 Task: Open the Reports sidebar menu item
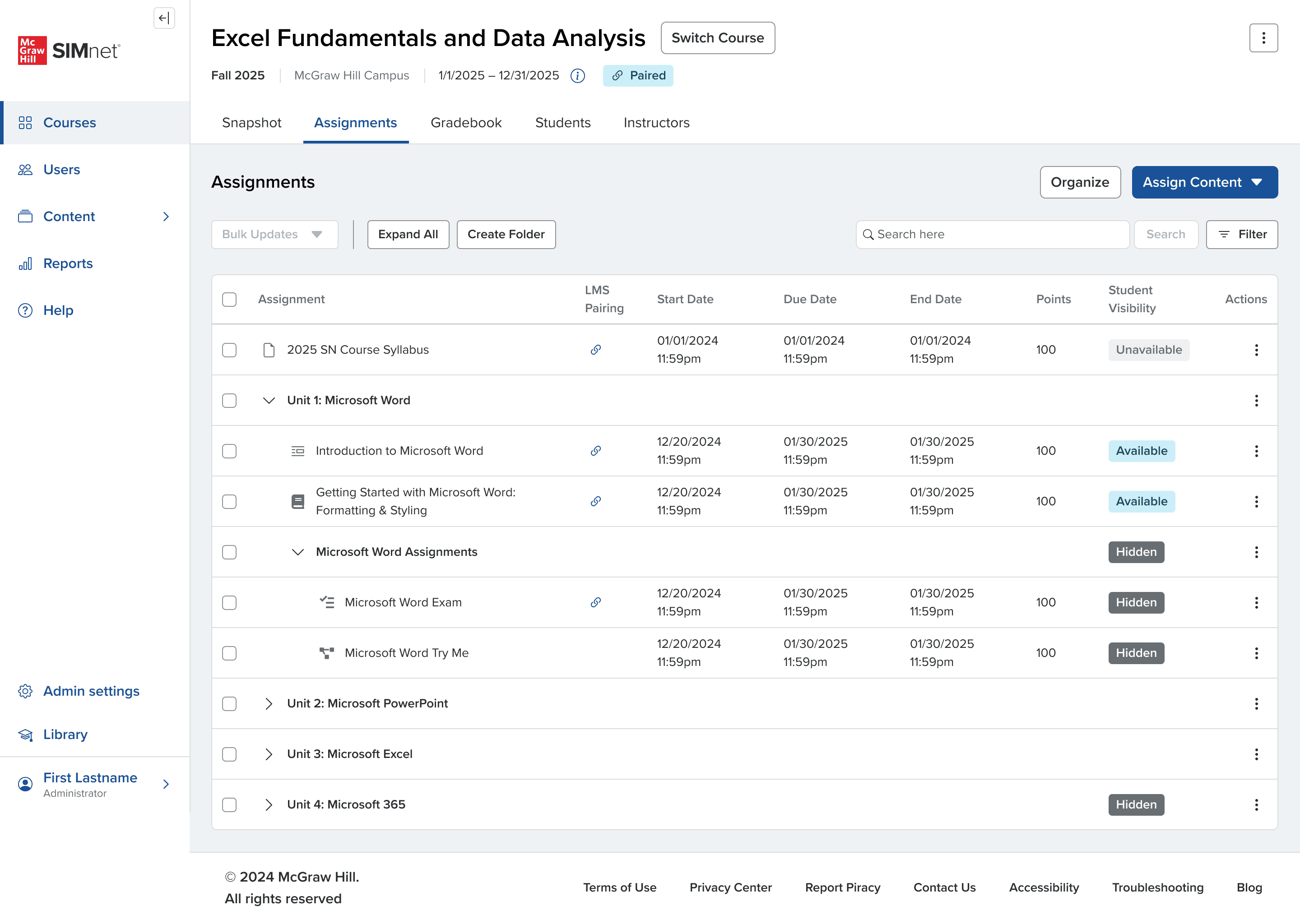(x=68, y=263)
